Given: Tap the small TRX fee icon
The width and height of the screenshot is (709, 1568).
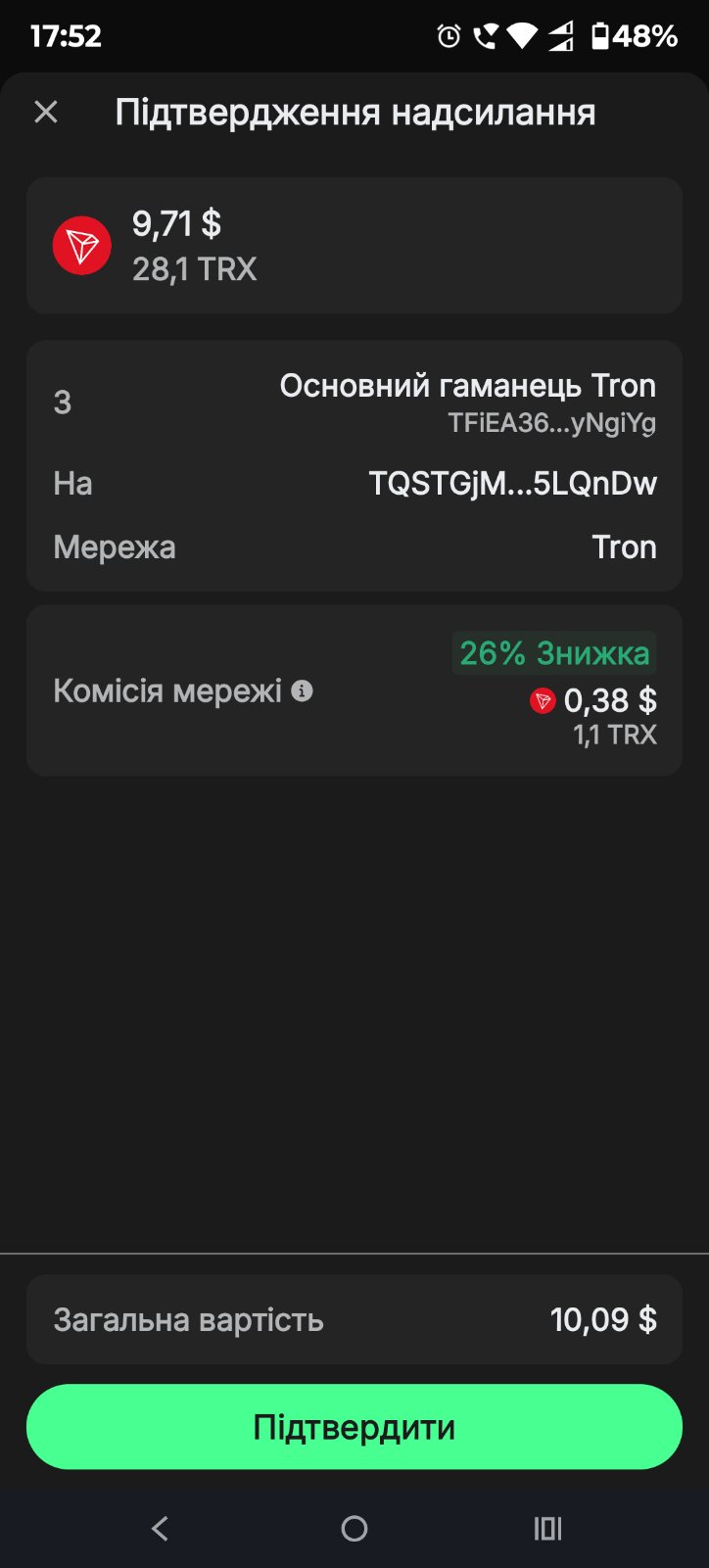Looking at the screenshot, I should pos(543,701).
